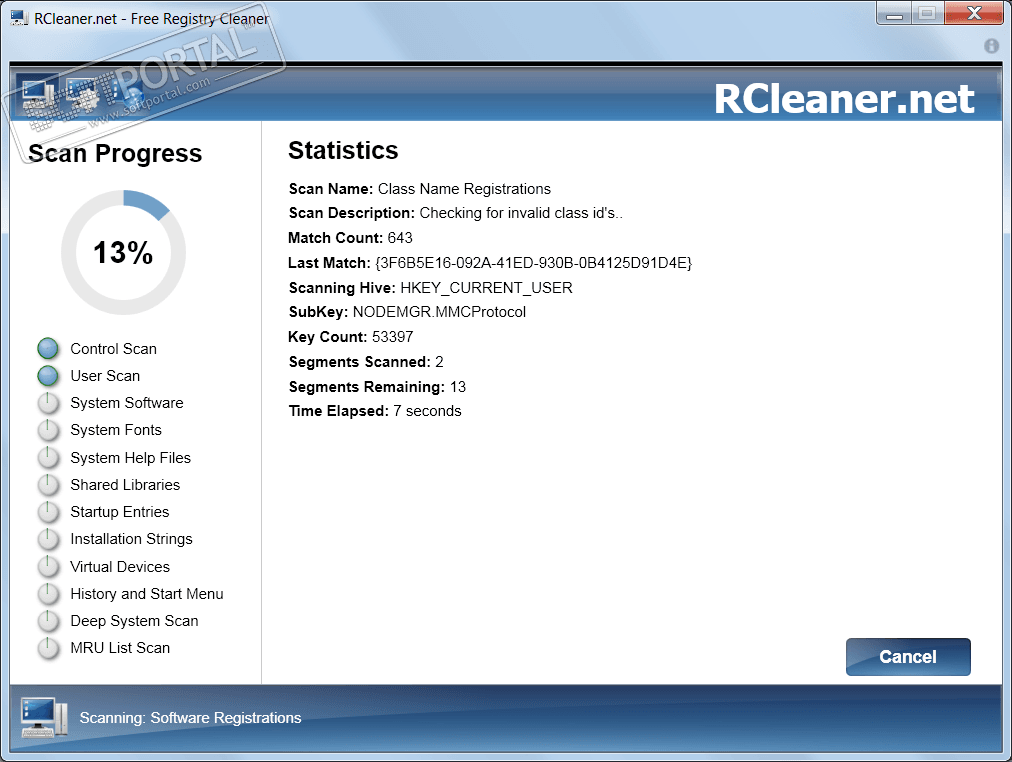1012x762 pixels.
Task: Click the Scanning: Software Registrations status text
Action: click(190, 718)
